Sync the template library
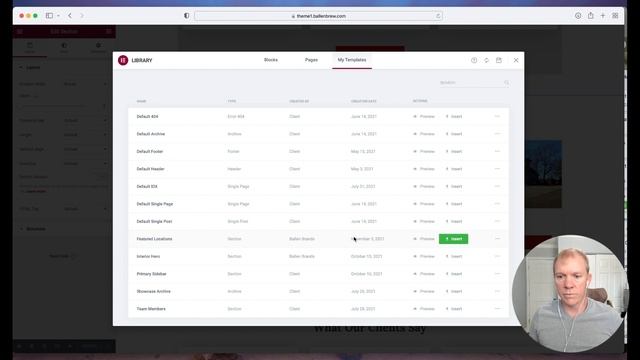Viewport: 640px width, 360px height. pyautogui.click(x=486, y=60)
